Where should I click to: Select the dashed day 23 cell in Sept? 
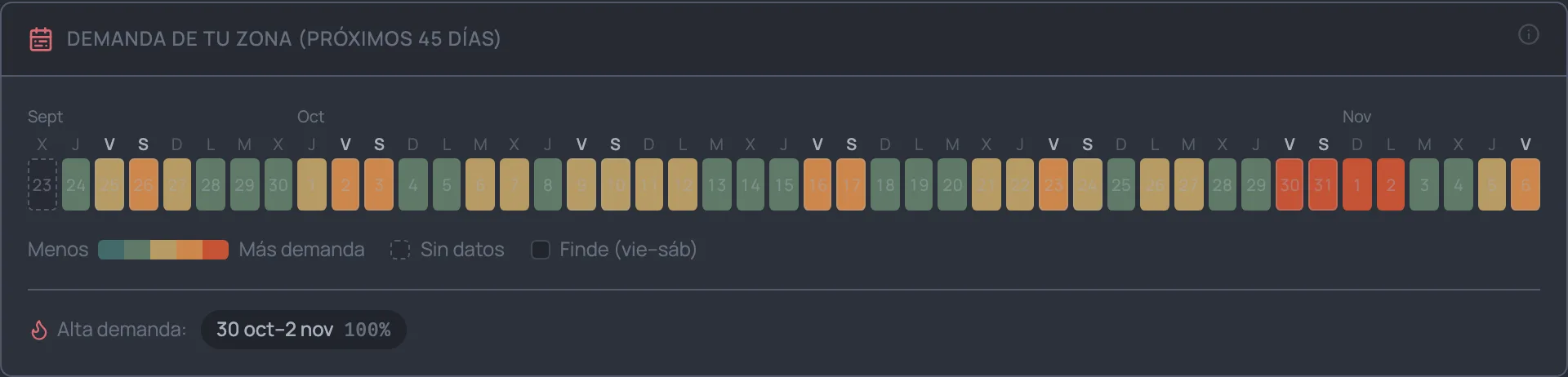[x=42, y=184]
